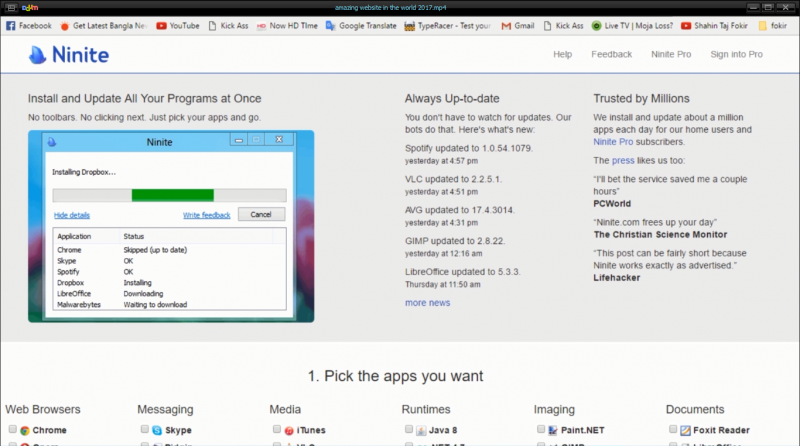Click the installer progress bar
This screenshot has height=446, width=800.
tap(169, 195)
